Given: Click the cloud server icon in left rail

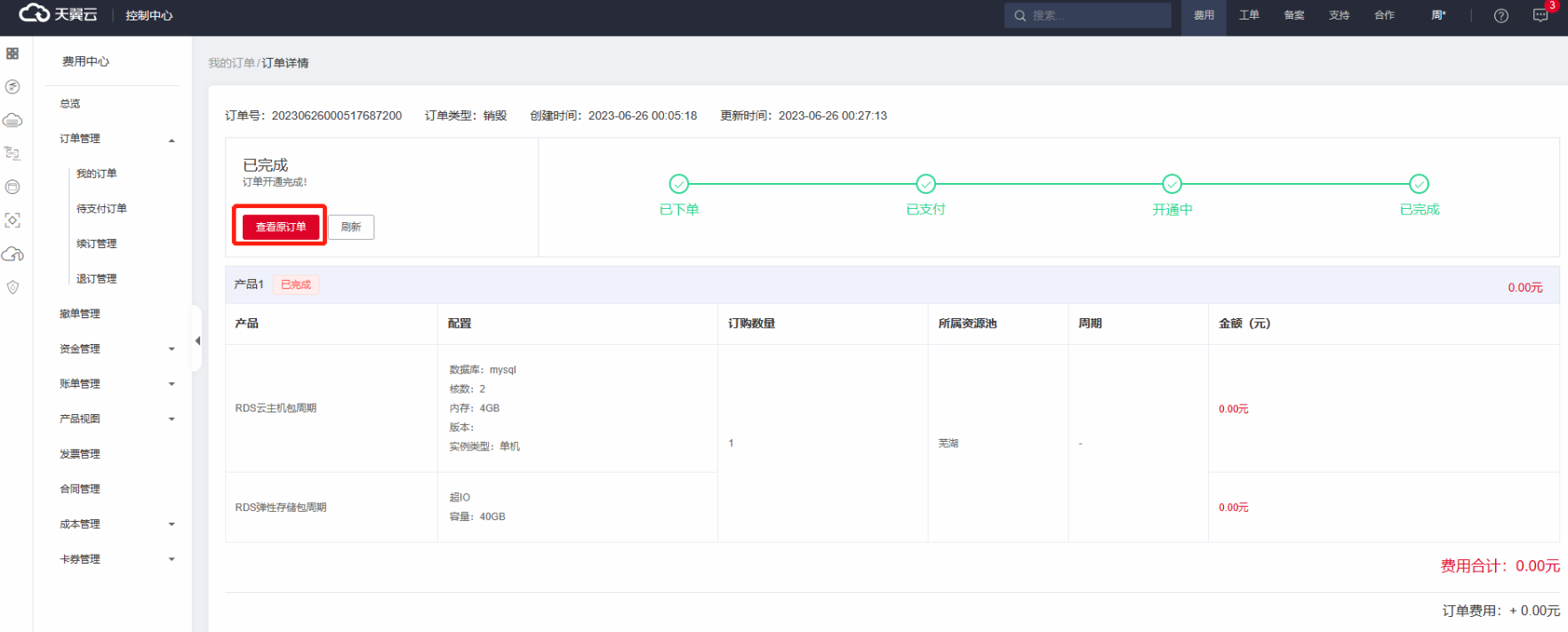Looking at the screenshot, I should pos(12,120).
